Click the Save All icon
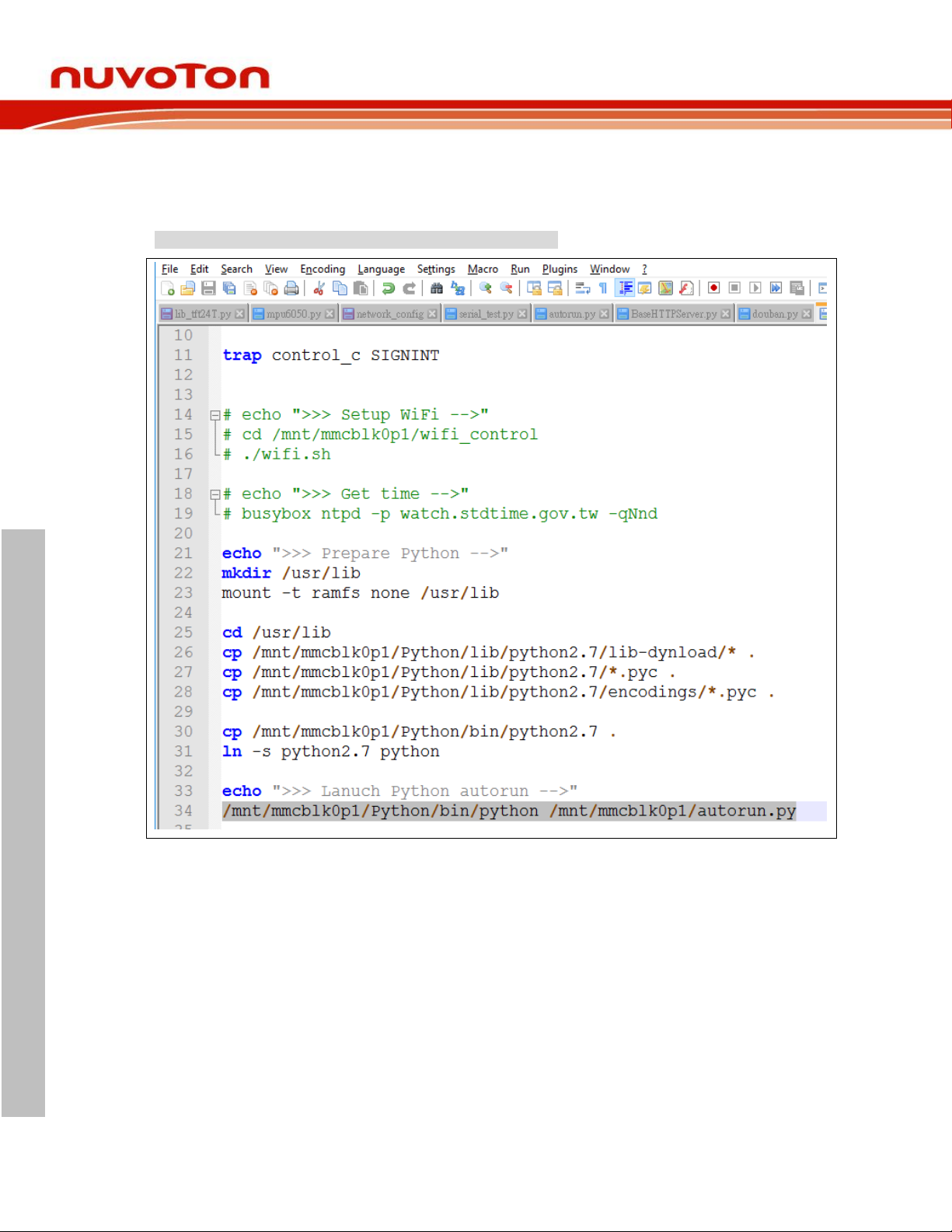This screenshot has height=1232, width=952. pos(229,288)
